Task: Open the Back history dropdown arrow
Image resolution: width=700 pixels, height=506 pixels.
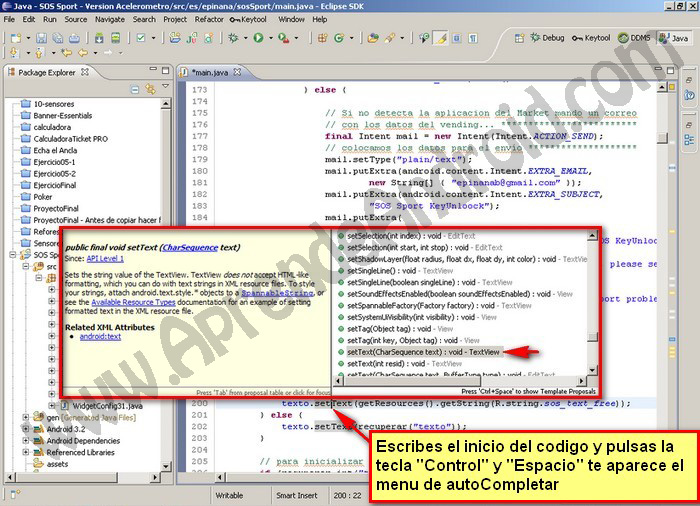Action: click(x=95, y=53)
